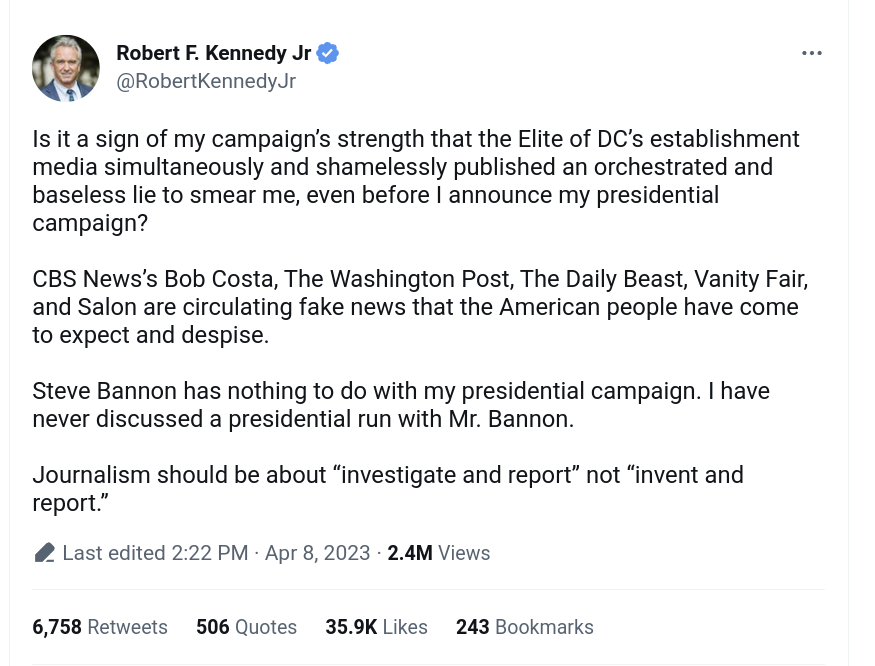
Task: Click the Steve Bannon paragraph text
Action: tap(401, 405)
